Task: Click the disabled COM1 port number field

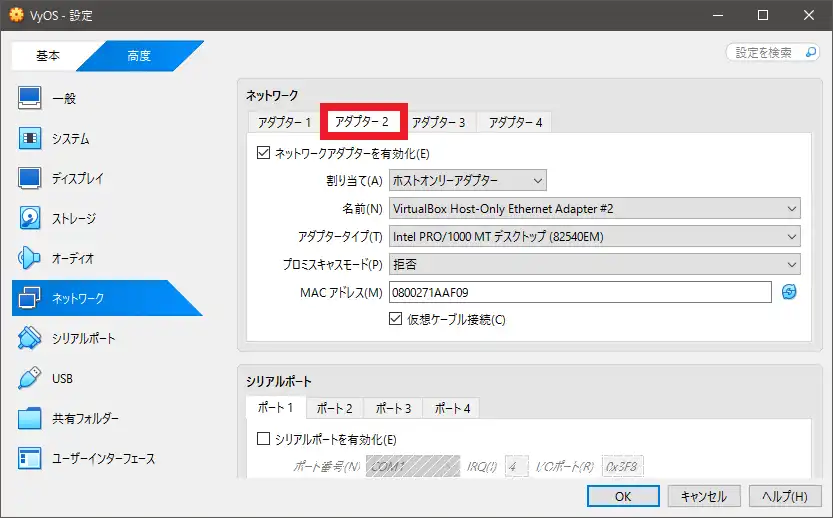Action: point(413,466)
